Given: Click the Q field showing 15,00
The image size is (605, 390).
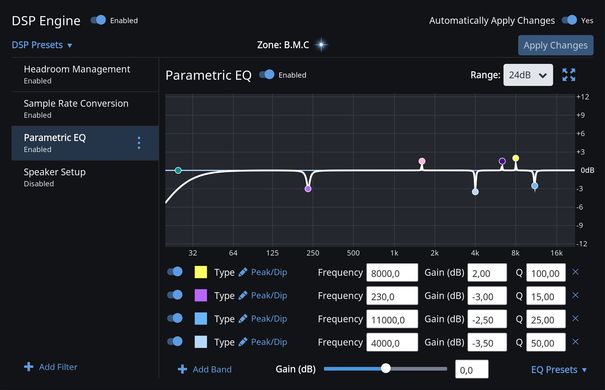Looking at the screenshot, I should click(546, 296).
